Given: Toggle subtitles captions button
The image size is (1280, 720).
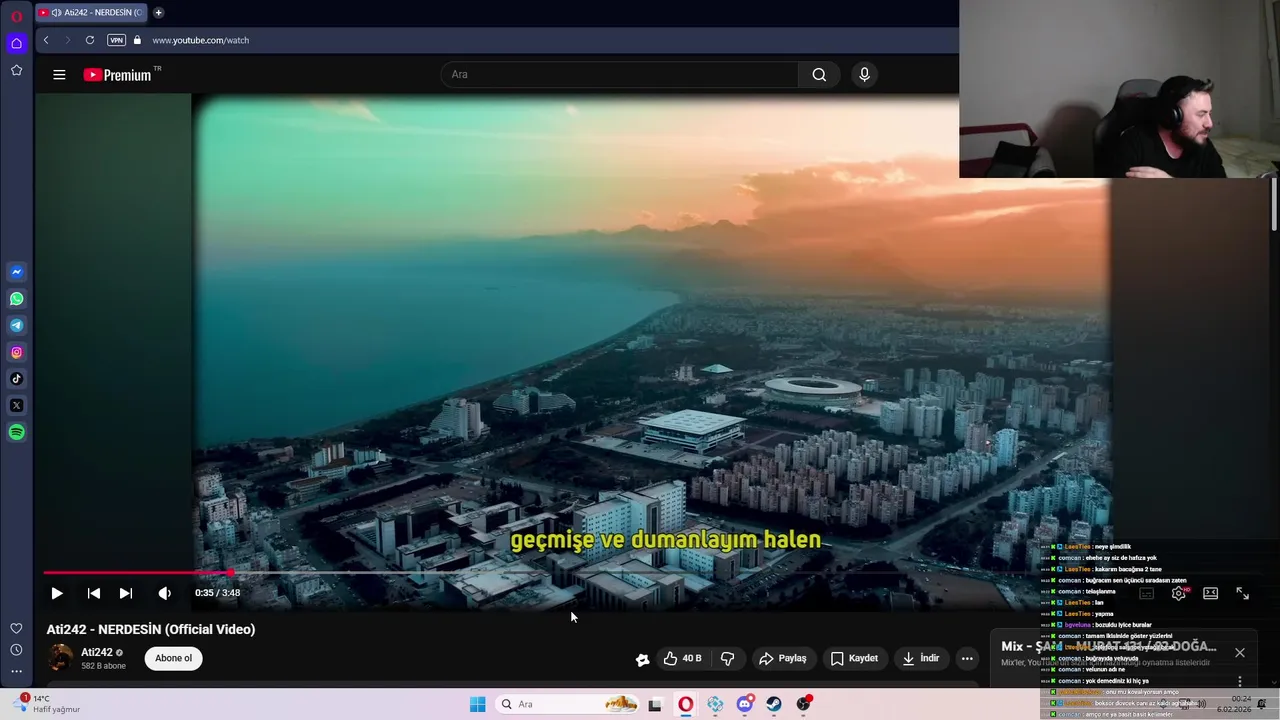Looking at the screenshot, I should 1147,593.
